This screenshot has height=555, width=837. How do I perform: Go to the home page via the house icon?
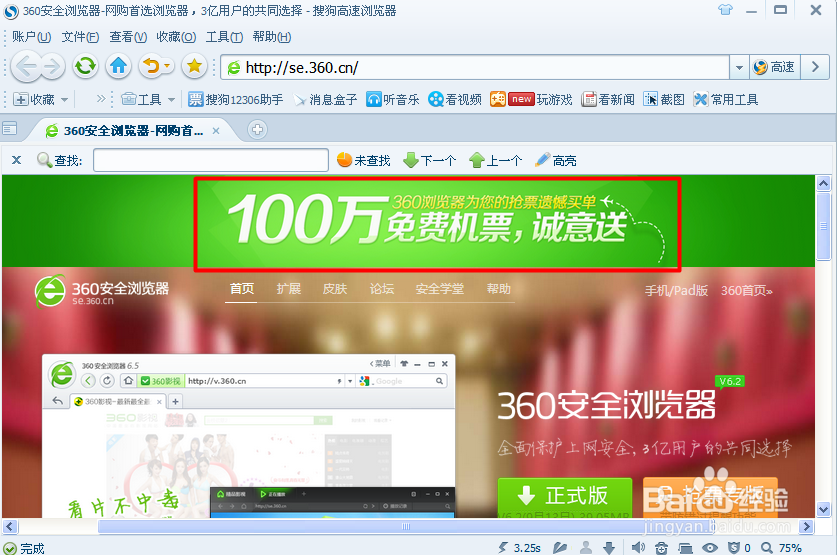pyautogui.click(x=119, y=66)
